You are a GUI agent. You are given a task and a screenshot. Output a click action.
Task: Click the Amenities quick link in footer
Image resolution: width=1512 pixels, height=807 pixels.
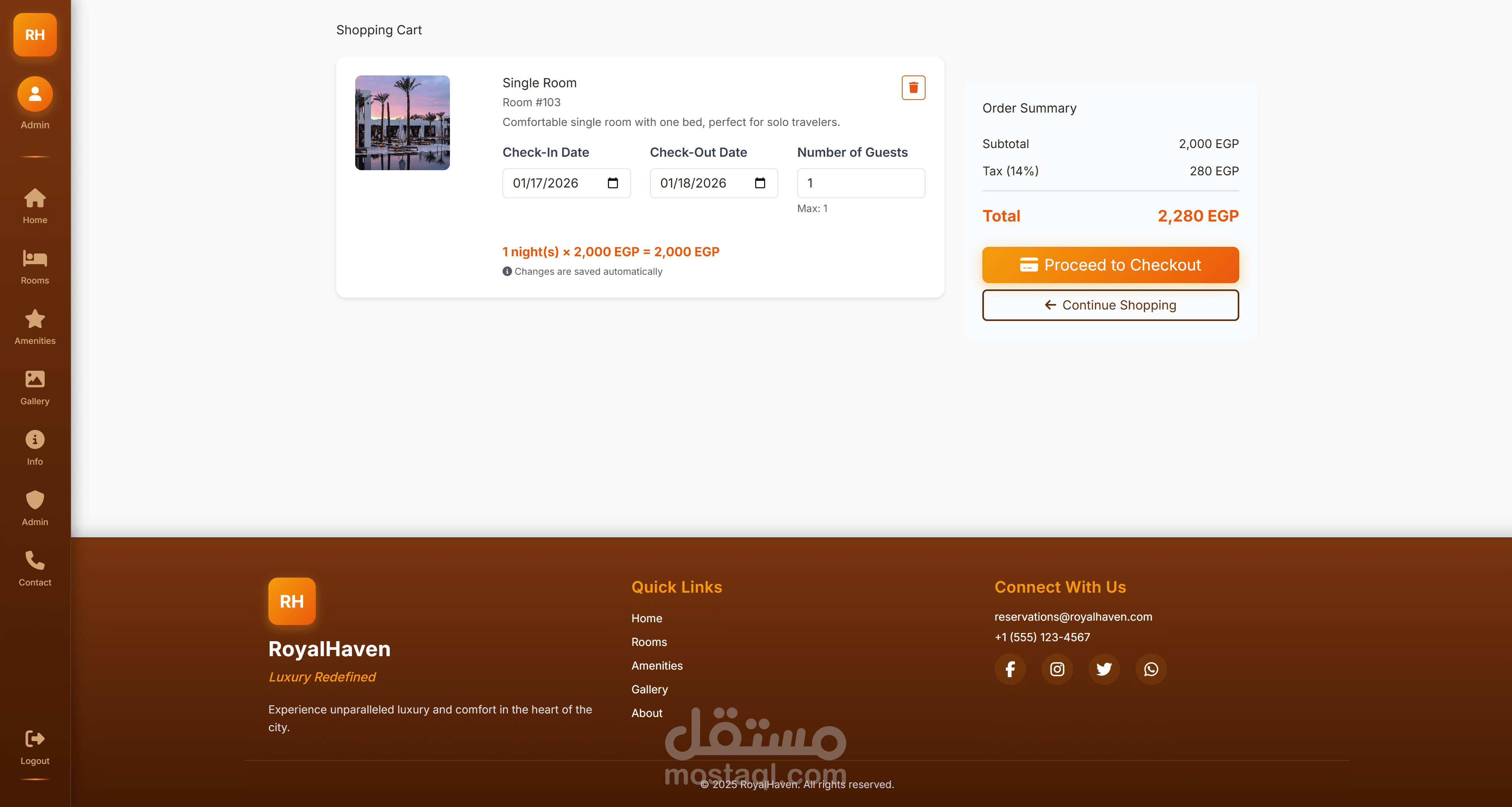point(657,665)
